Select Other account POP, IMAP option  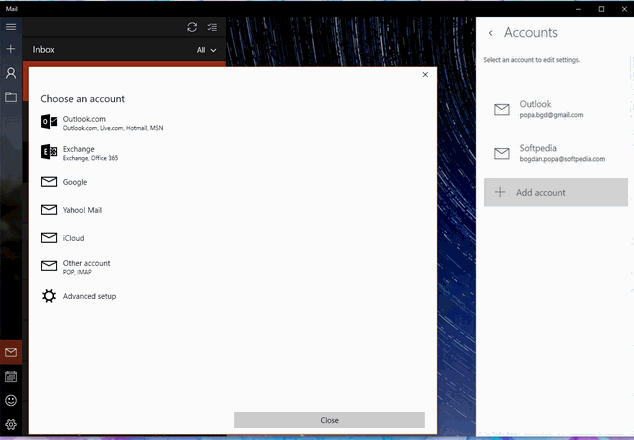76,267
